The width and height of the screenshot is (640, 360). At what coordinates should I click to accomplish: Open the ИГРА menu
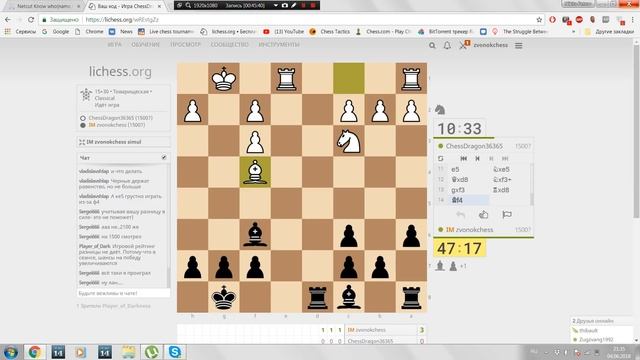pyautogui.click(x=115, y=44)
